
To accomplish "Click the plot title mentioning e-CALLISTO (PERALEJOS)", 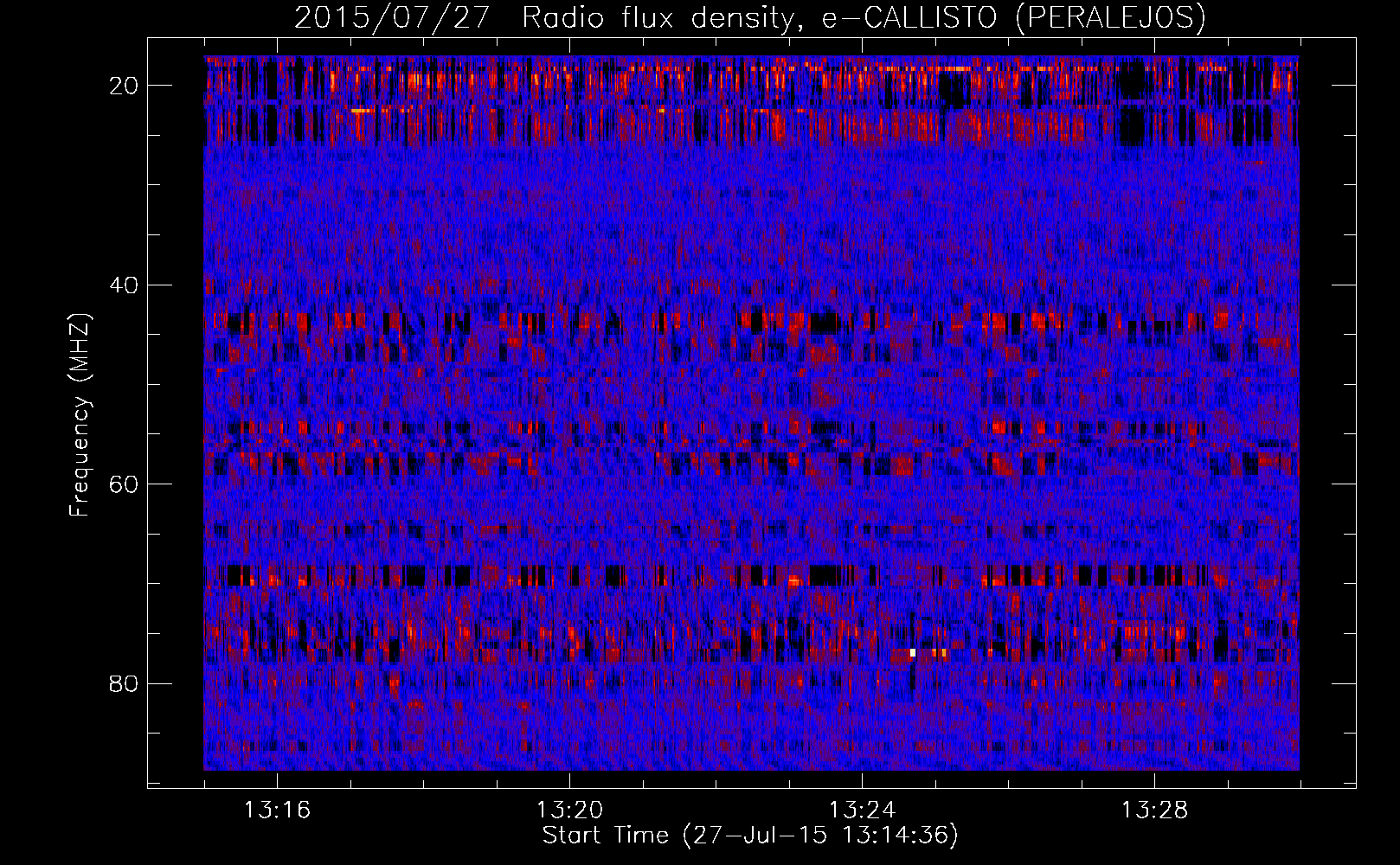I will [x=749, y=18].
